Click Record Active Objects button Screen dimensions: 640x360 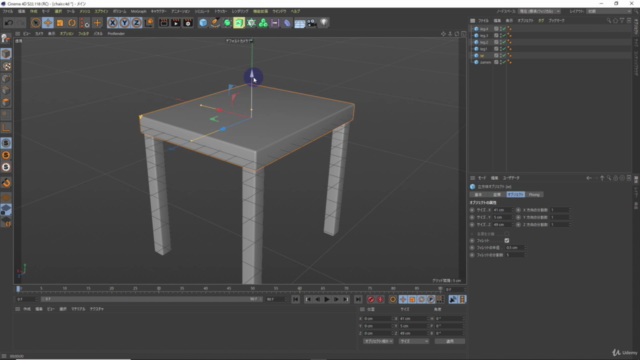tap(371, 300)
